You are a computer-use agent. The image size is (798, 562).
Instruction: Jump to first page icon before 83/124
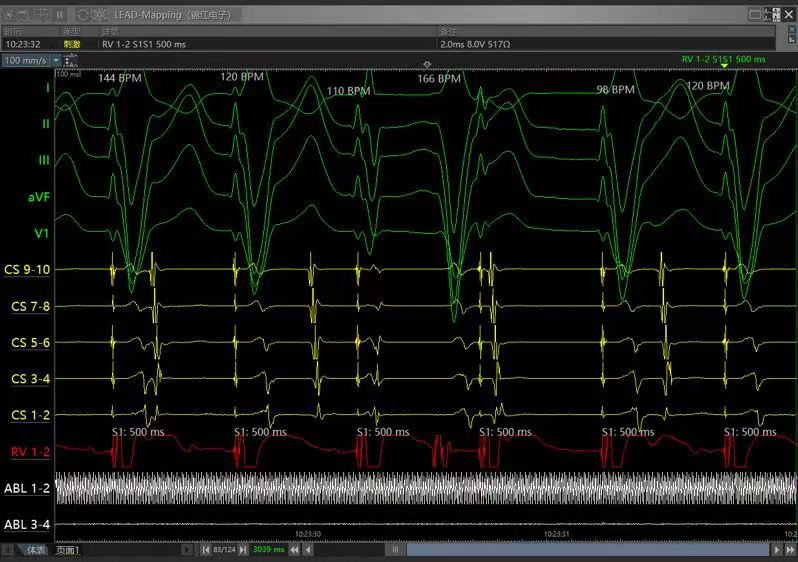[206, 550]
